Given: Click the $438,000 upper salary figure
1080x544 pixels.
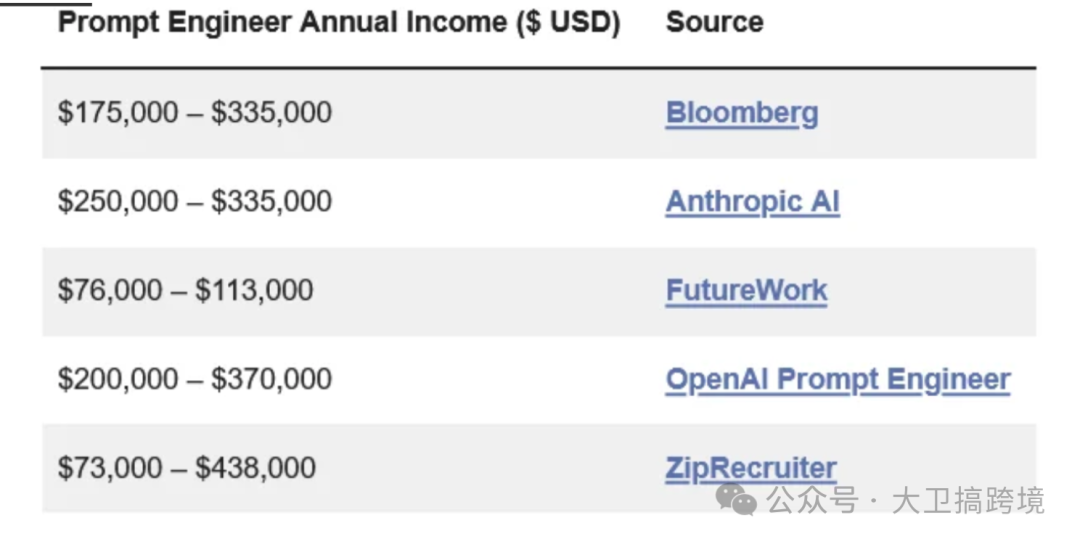Looking at the screenshot, I should 256,468.
